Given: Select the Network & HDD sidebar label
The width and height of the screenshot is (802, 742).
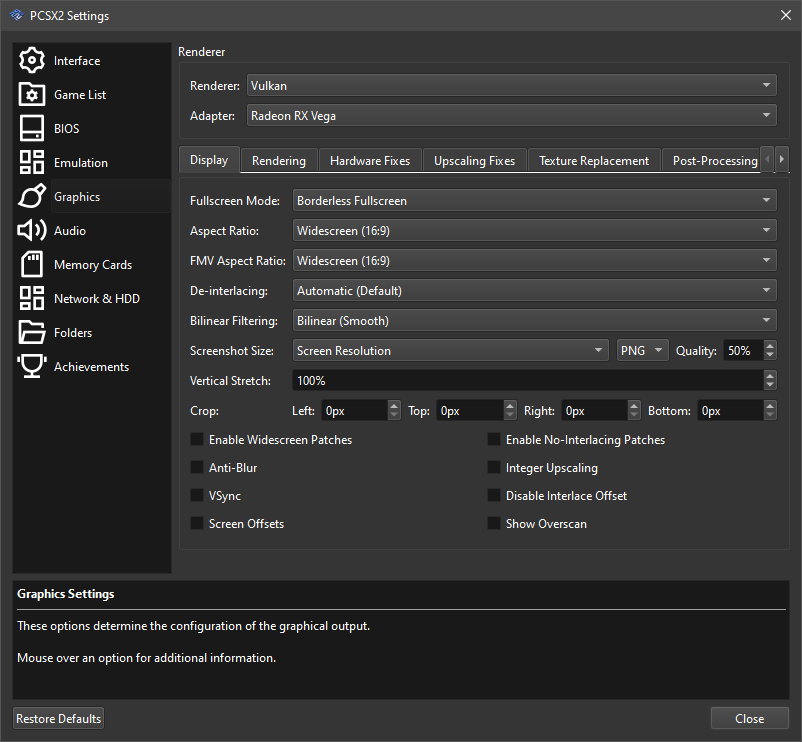Looking at the screenshot, I should [97, 299].
